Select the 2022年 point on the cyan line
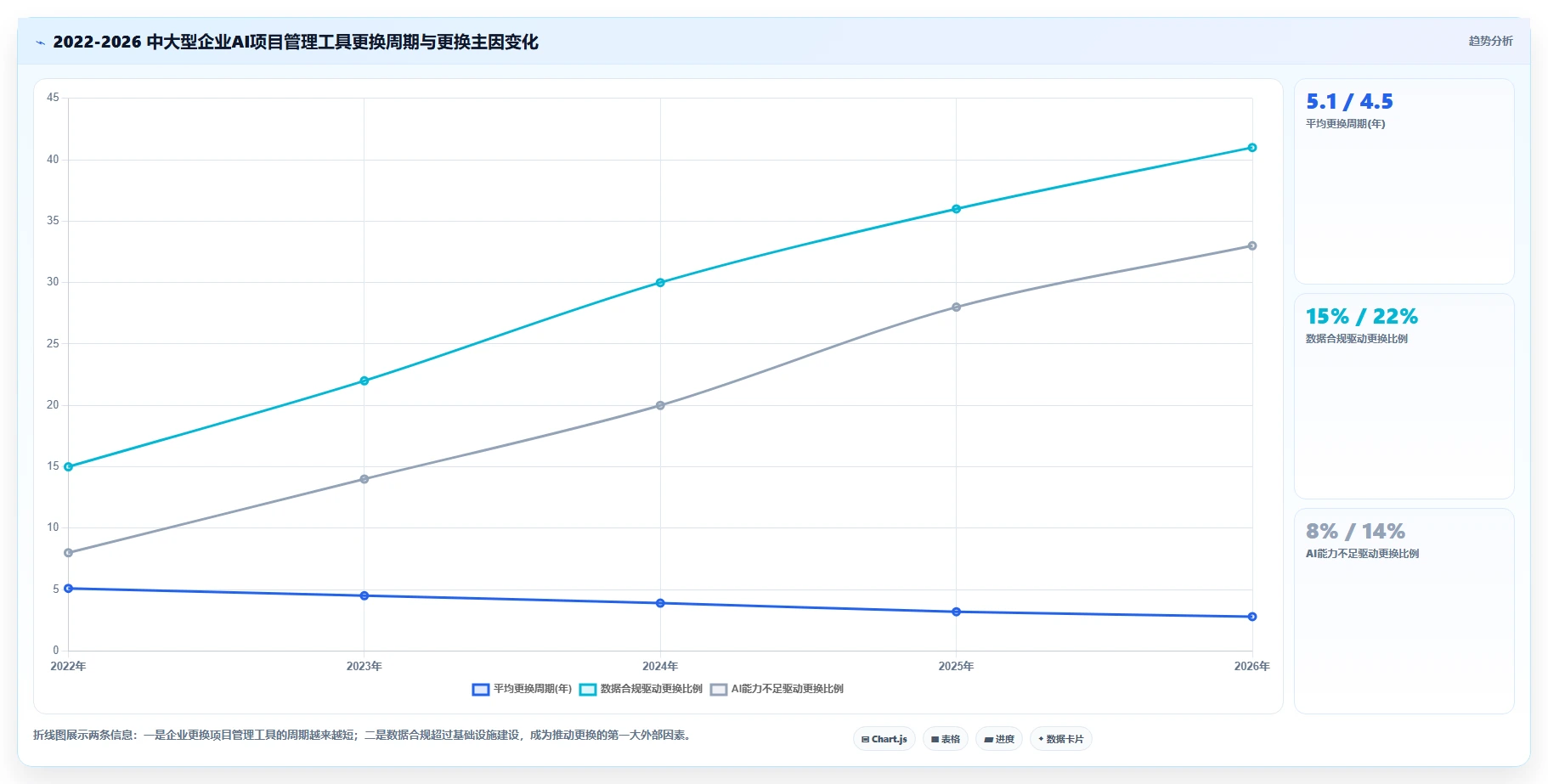Screen dimensions: 1548x784 tap(69, 467)
